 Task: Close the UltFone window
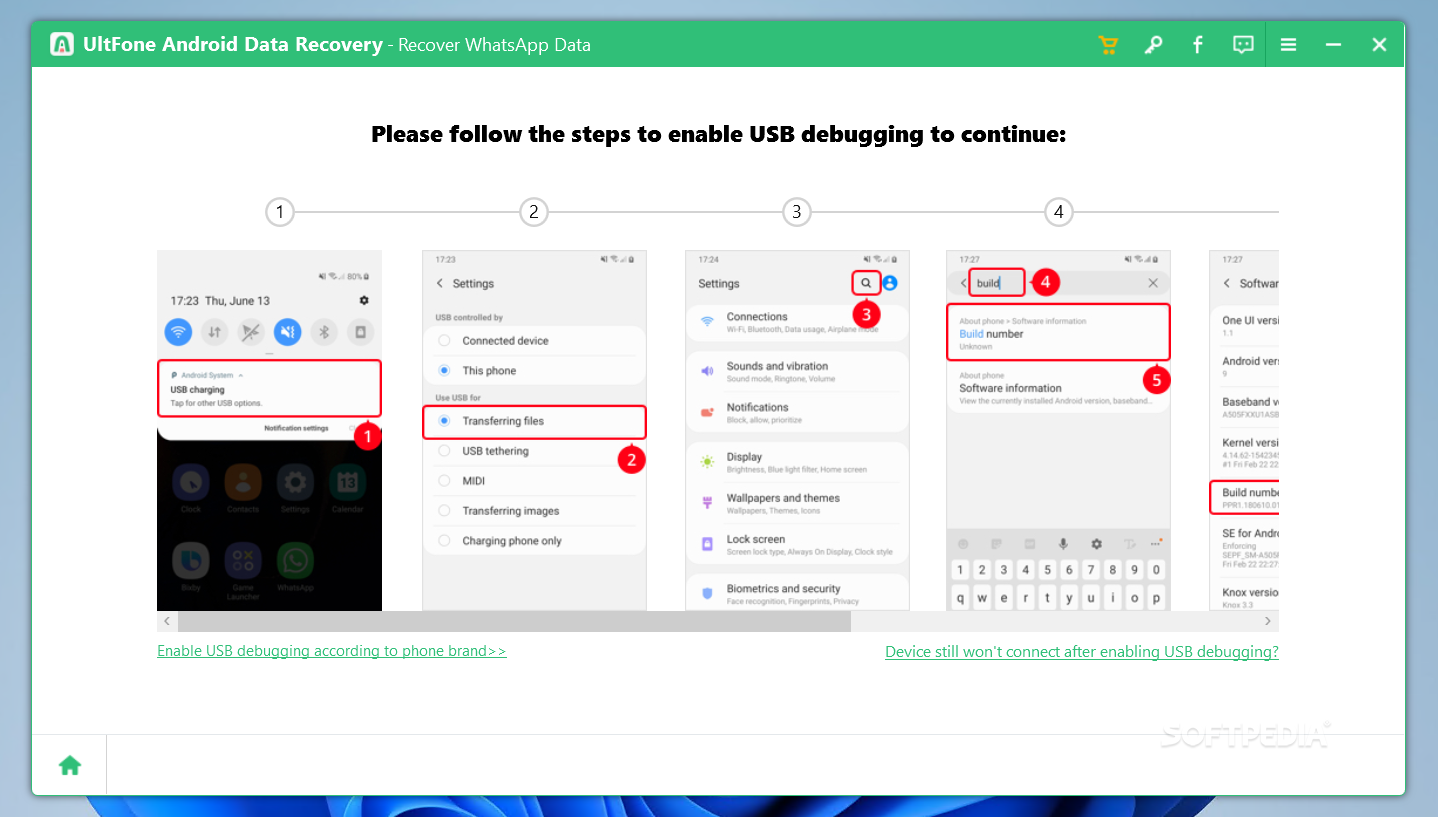point(1379,45)
